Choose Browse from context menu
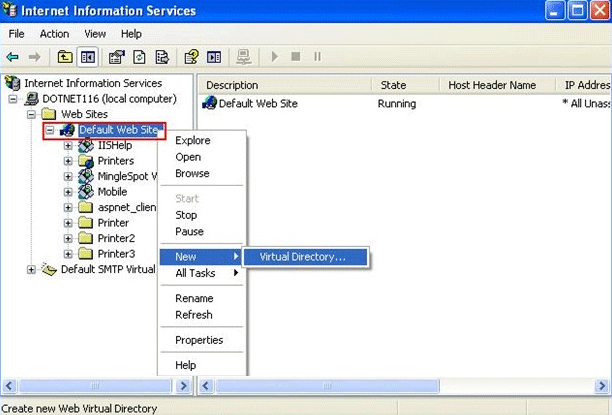Viewport: 612px width, 415px height. 201,173
